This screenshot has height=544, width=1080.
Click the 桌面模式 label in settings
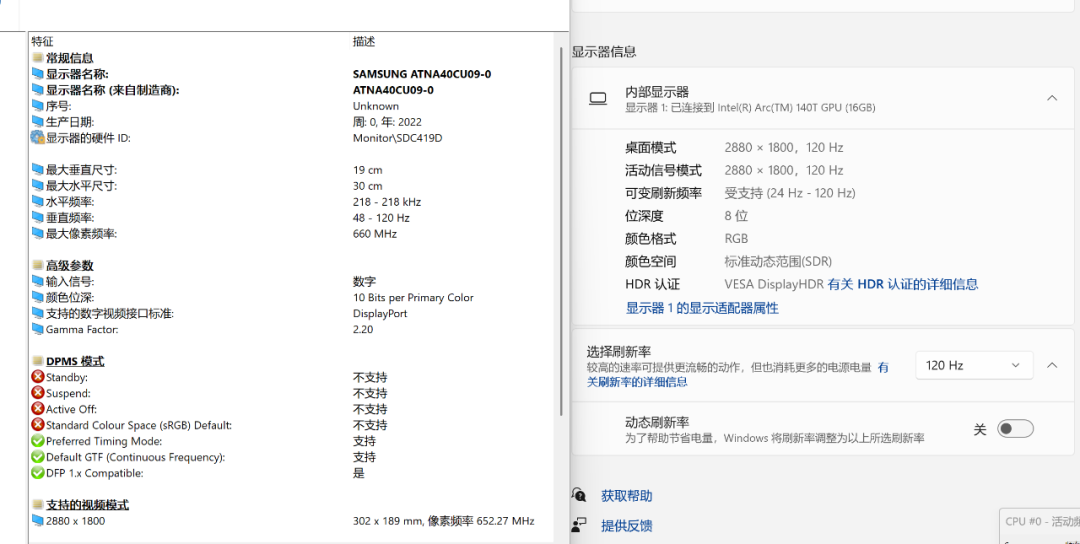(650, 147)
